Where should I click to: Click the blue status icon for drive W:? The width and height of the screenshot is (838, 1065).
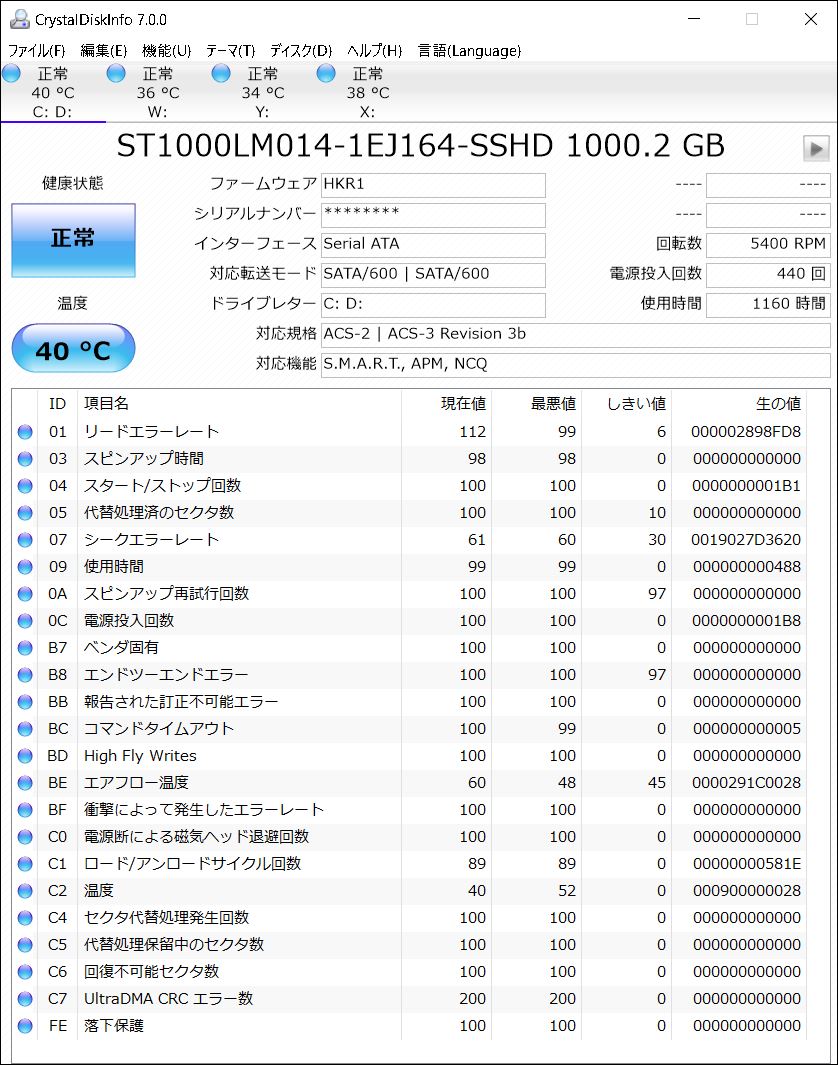[x=116, y=72]
